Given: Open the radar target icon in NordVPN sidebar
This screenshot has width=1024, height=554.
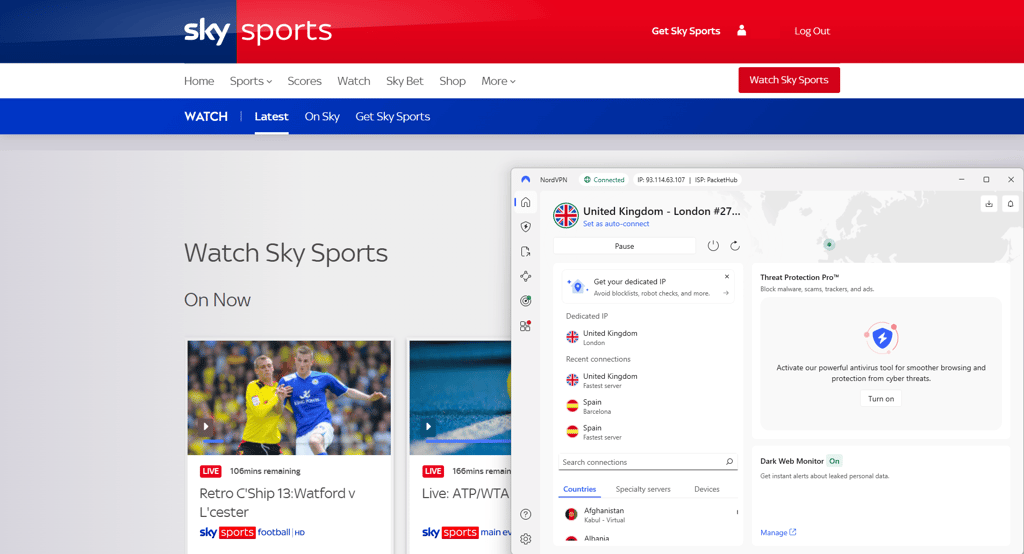Looking at the screenshot, I should tap(526, 301).
